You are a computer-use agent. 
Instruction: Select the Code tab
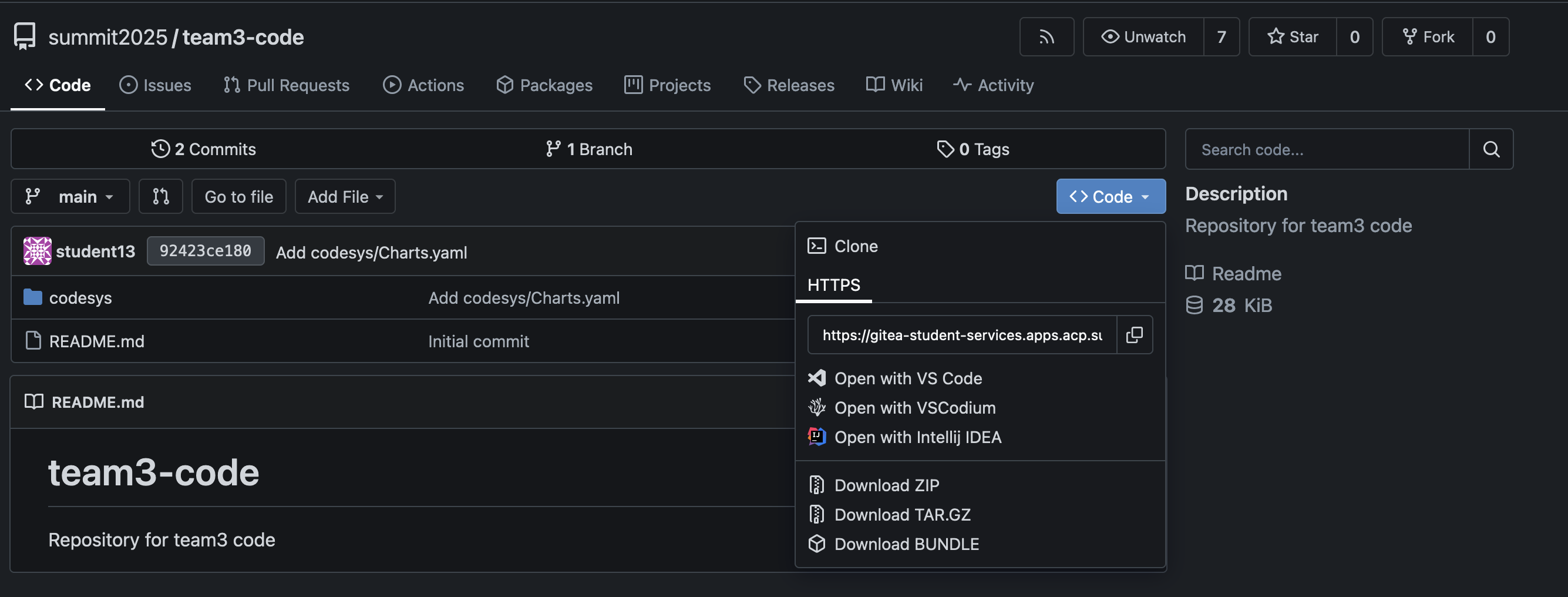(58, 85)
